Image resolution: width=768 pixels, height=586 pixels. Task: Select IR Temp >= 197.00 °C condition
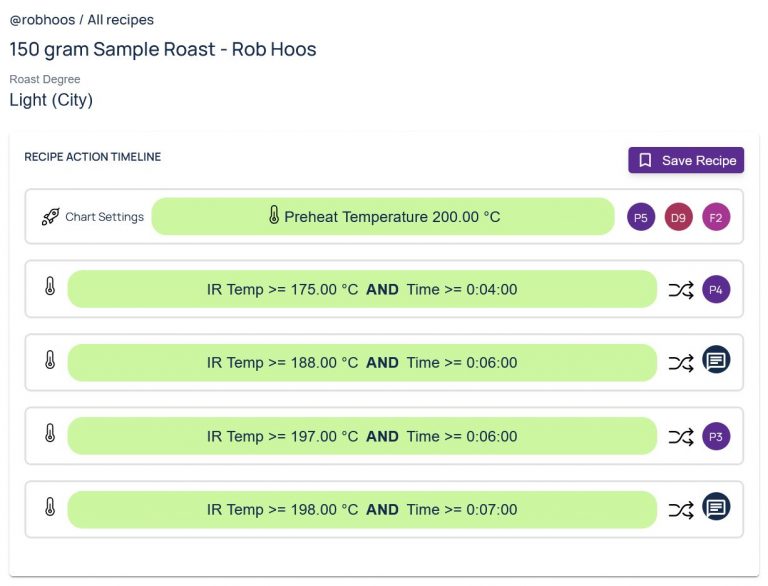(362, 436)
